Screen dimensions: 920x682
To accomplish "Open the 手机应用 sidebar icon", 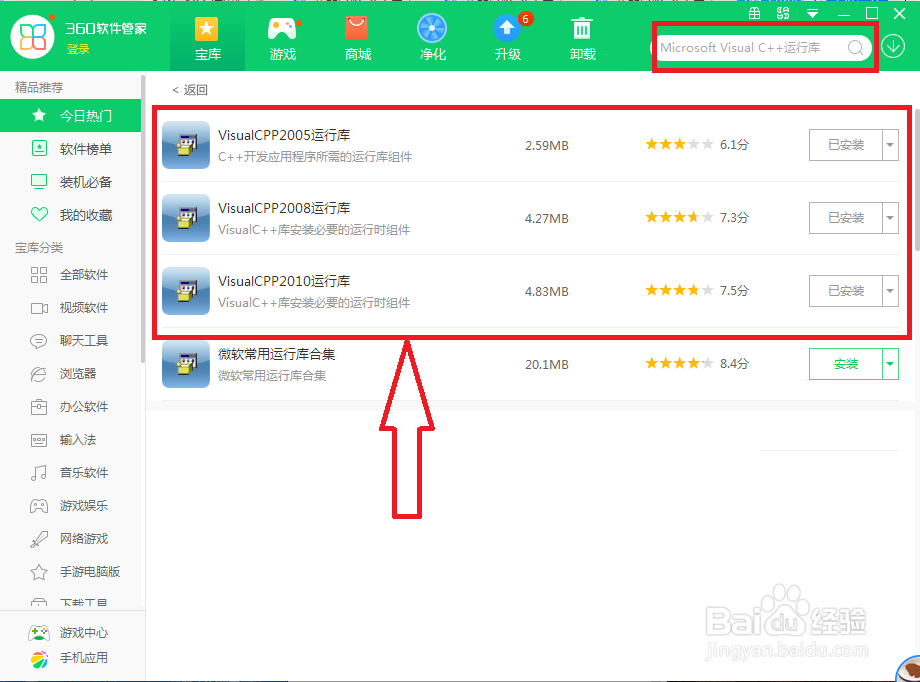I will click(37, 658).
